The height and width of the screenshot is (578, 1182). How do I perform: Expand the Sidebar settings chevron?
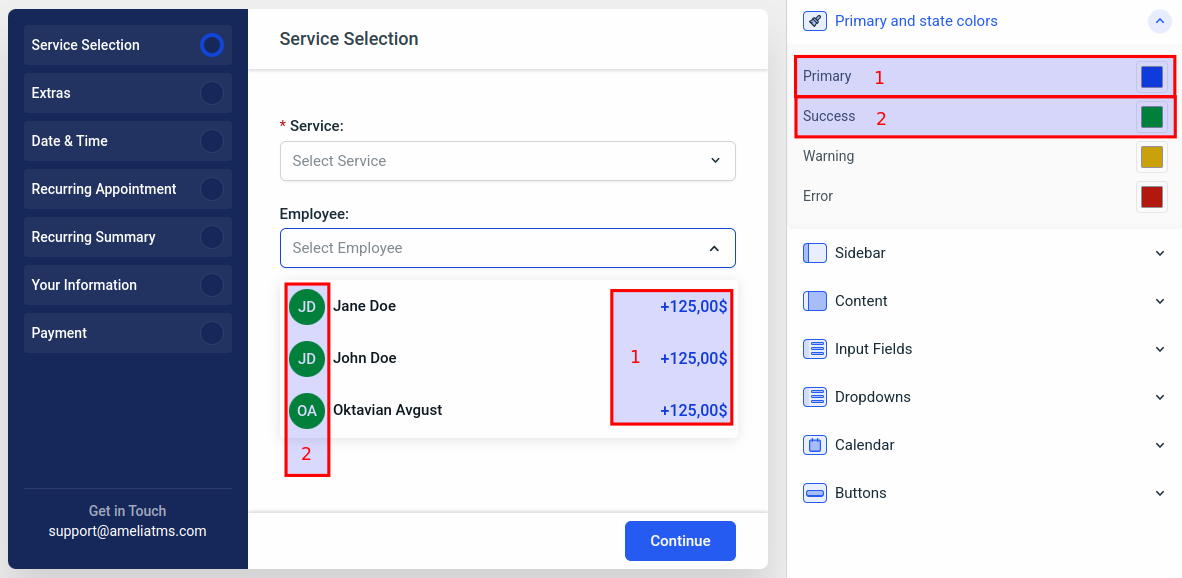coord(1159,253)
